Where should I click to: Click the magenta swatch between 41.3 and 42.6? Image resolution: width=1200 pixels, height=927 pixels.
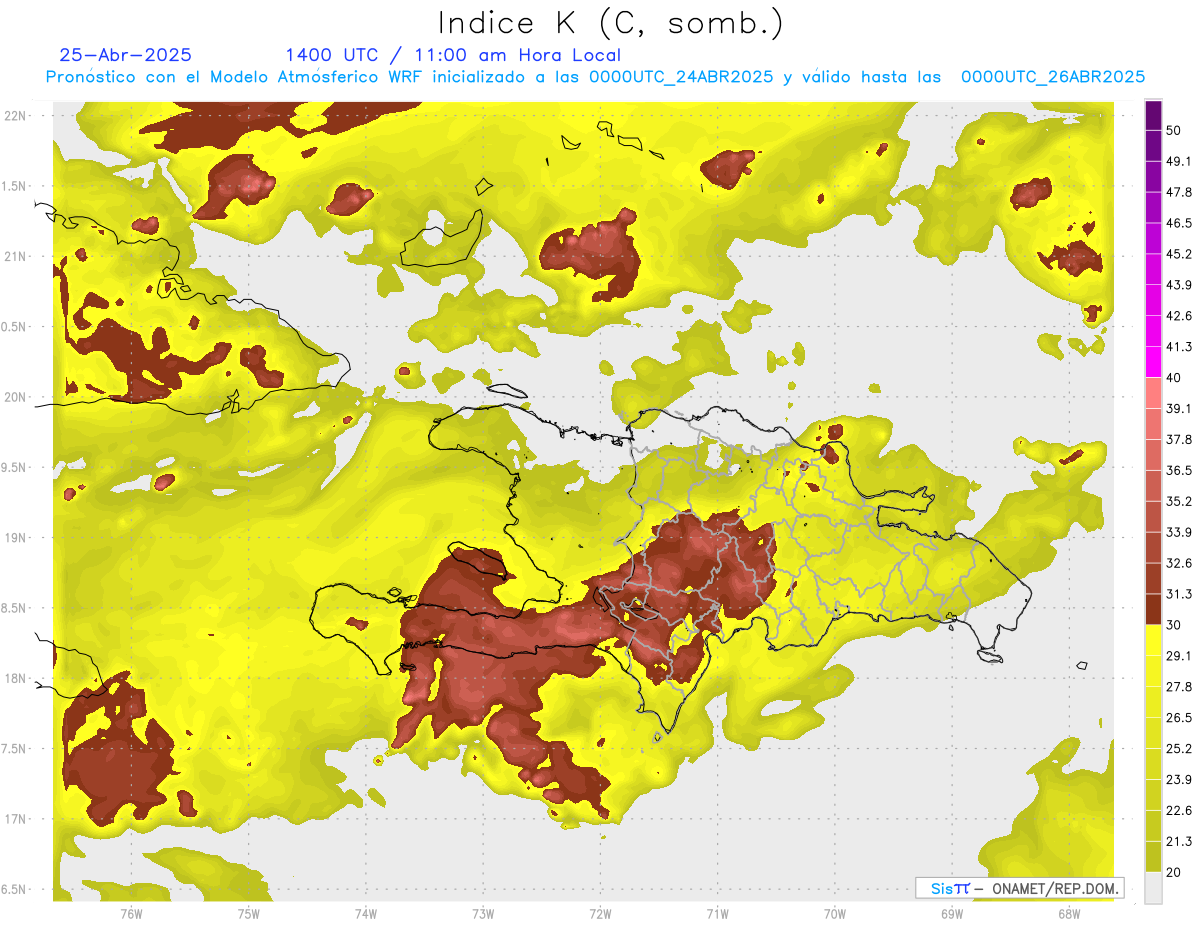click(x=1153, y=331)
